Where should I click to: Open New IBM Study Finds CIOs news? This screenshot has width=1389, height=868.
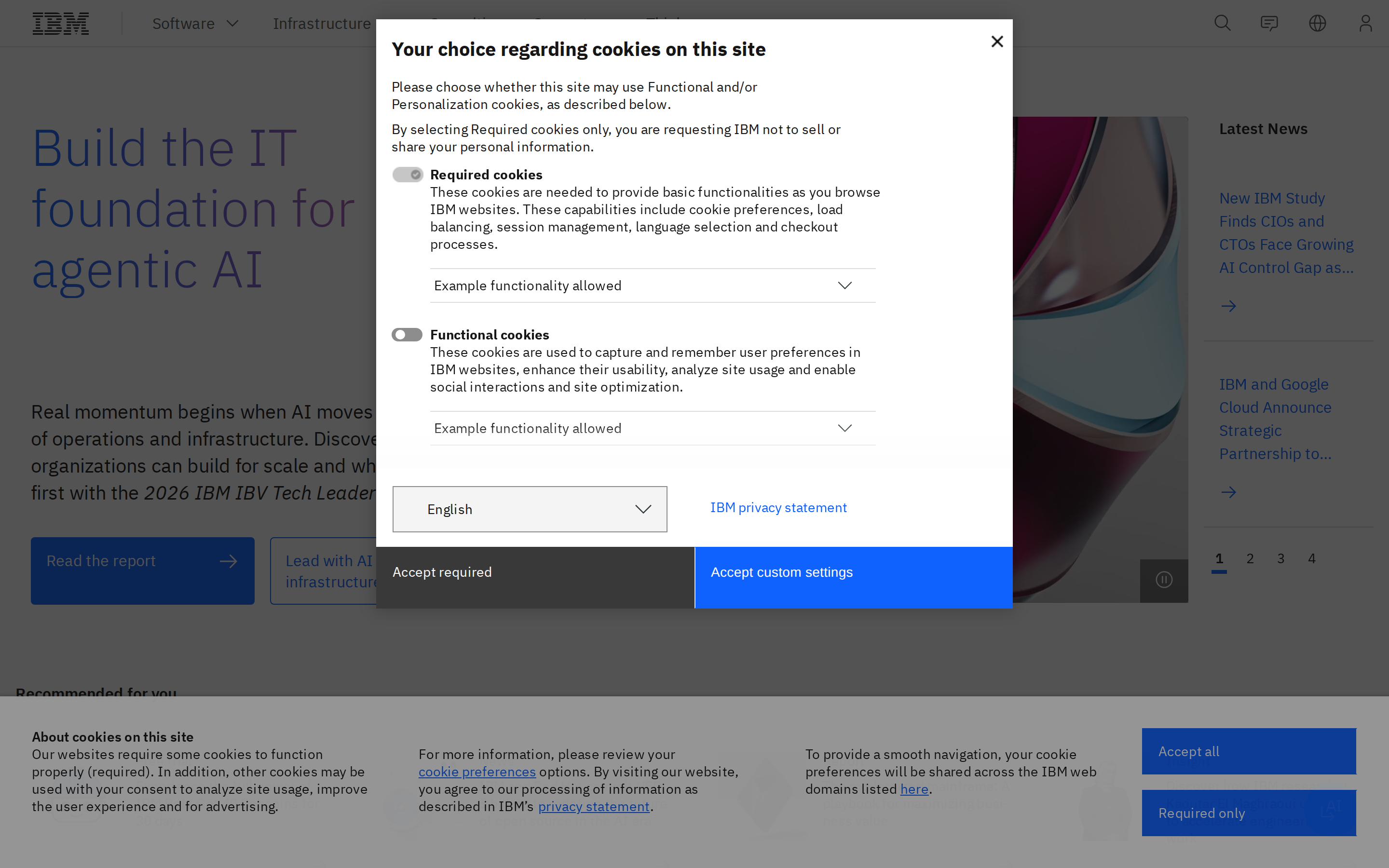[x=1286, y=233]
